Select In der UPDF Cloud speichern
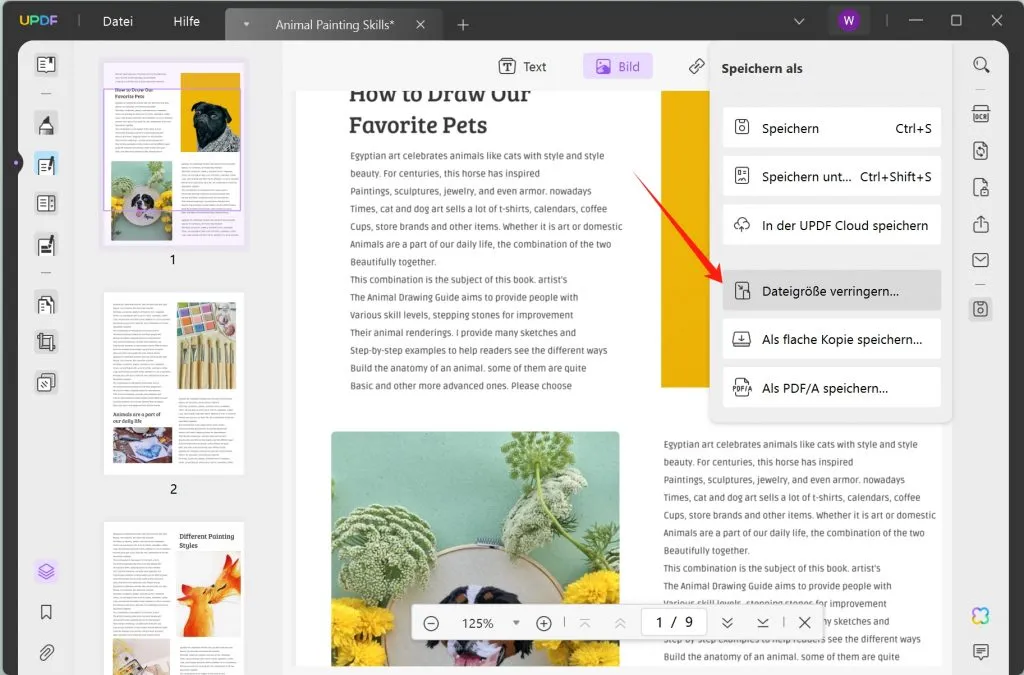This screenshot has height=675, width=1024. pyautogui.click(x=831, y=225)
